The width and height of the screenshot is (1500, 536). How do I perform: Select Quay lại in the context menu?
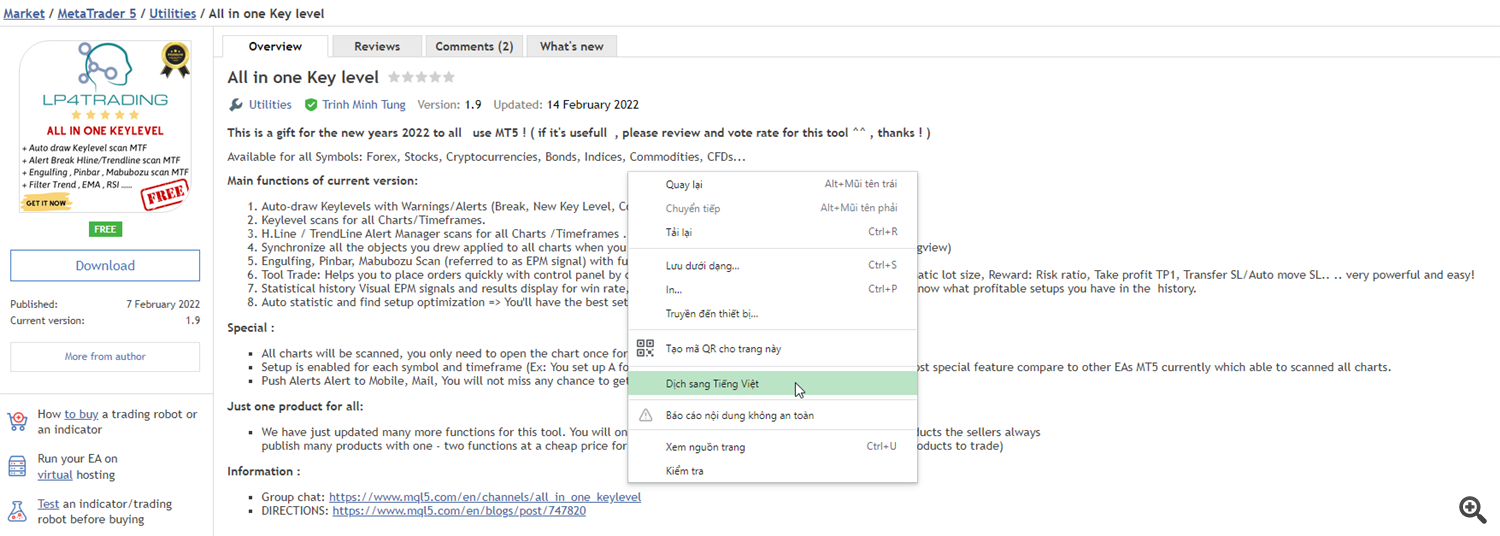point(772,184)
